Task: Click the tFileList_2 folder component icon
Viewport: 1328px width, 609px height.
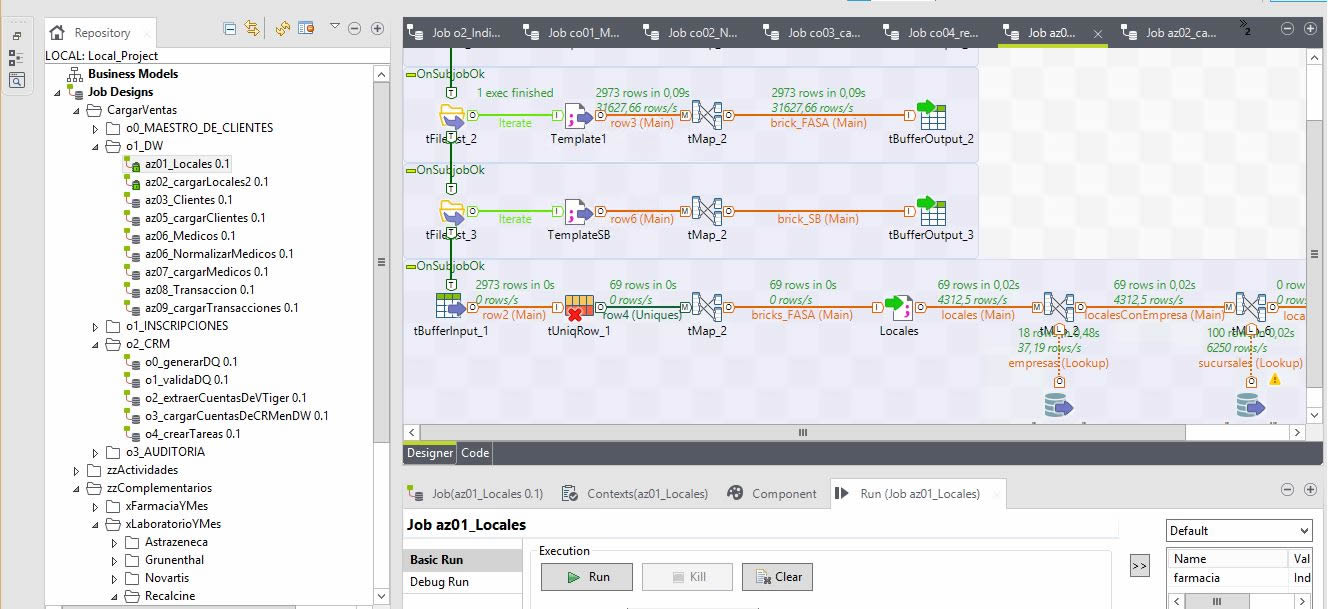Action: 452,117
